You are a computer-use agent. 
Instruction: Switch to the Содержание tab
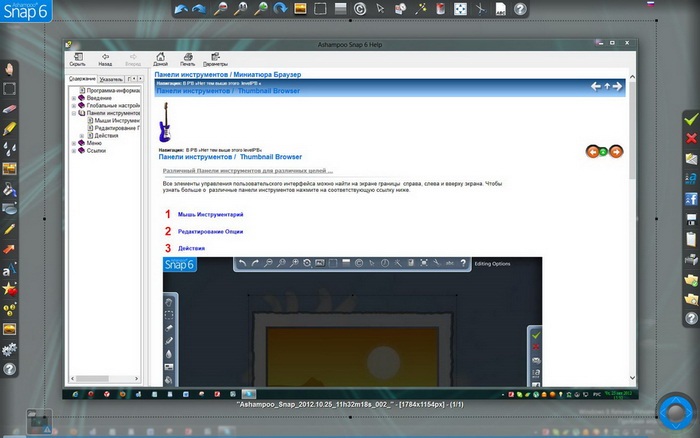pos(82,79)
